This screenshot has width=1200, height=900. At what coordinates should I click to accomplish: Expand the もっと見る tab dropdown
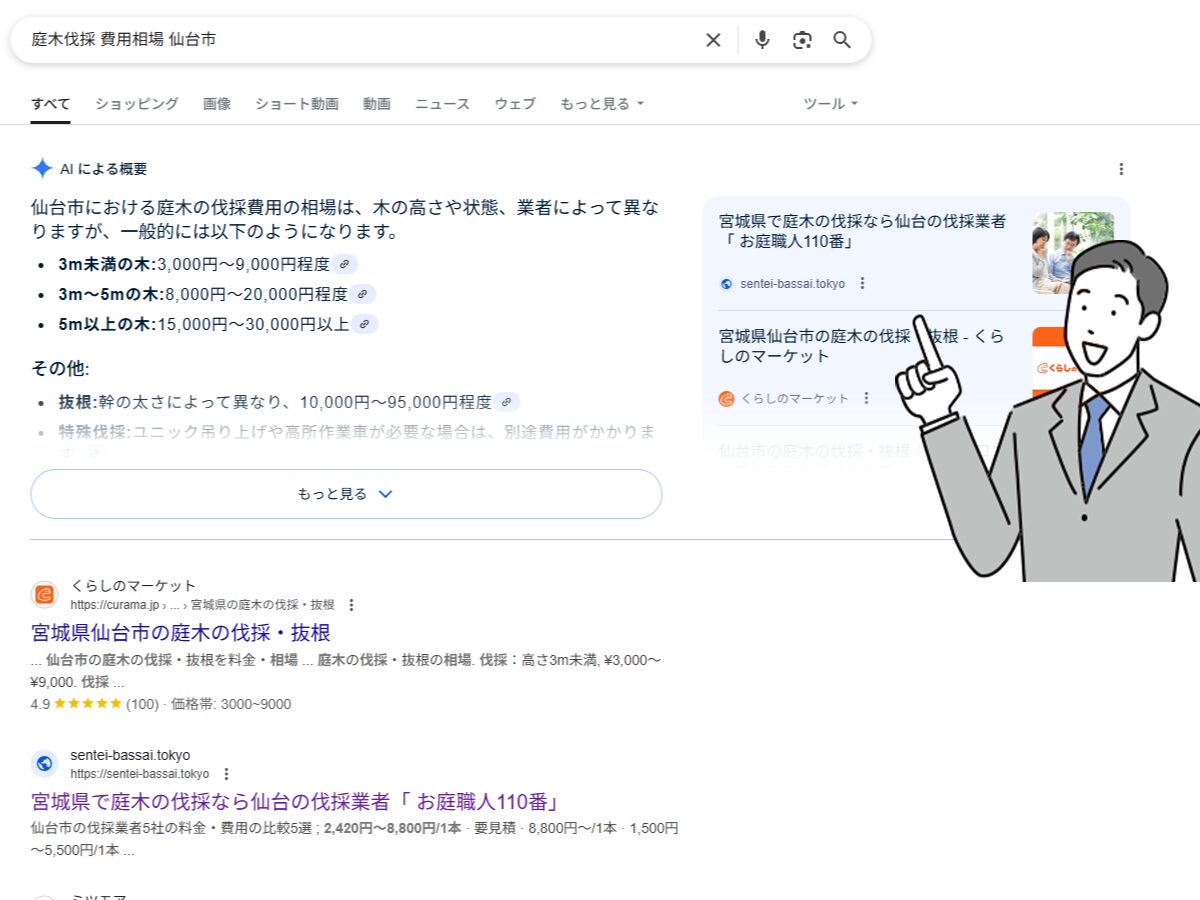[602, 104]
